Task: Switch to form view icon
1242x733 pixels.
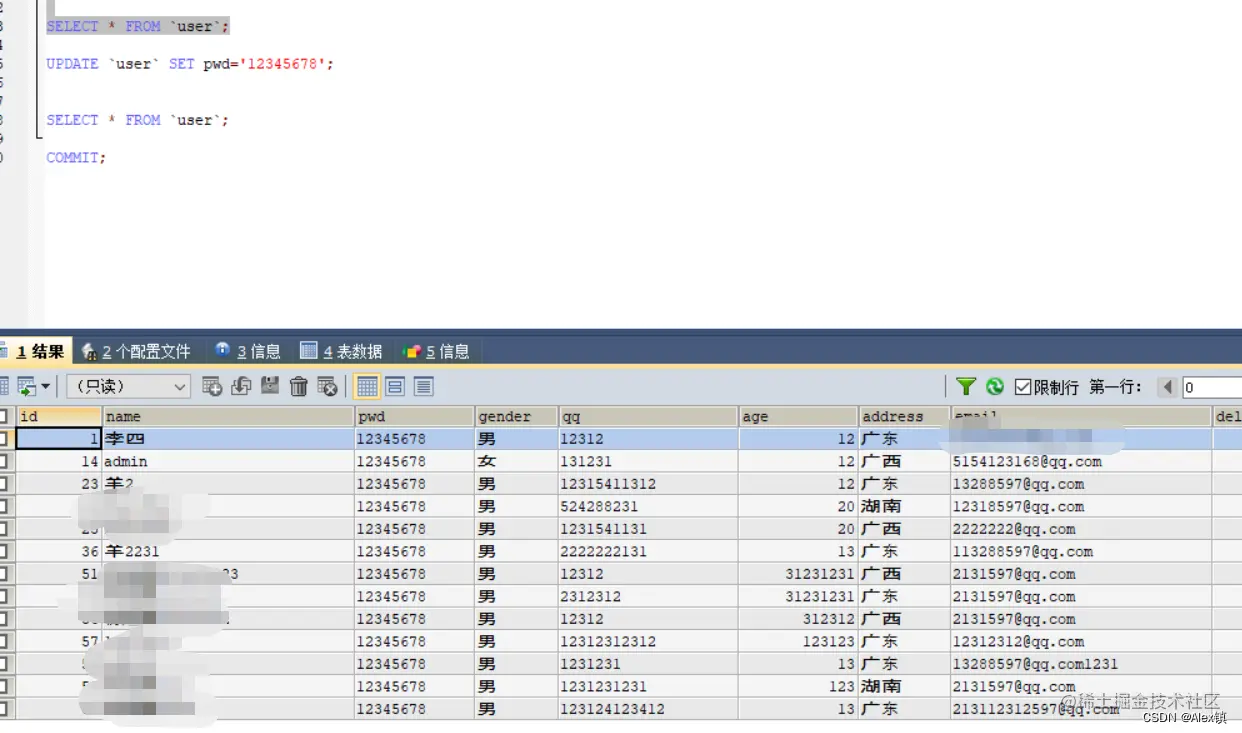Action: point(395,386)
